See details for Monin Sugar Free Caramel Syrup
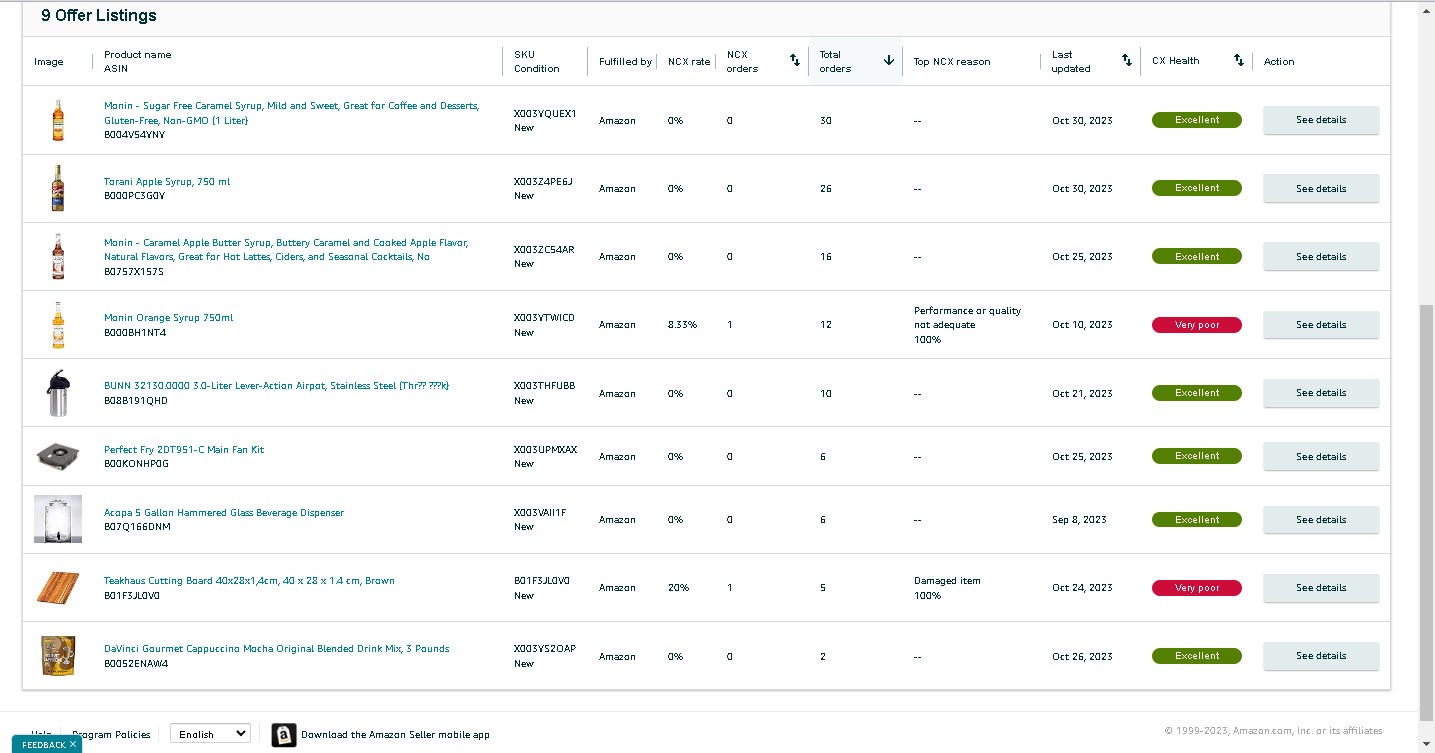Screen dimensions: 1435x753 [1321, 120]
